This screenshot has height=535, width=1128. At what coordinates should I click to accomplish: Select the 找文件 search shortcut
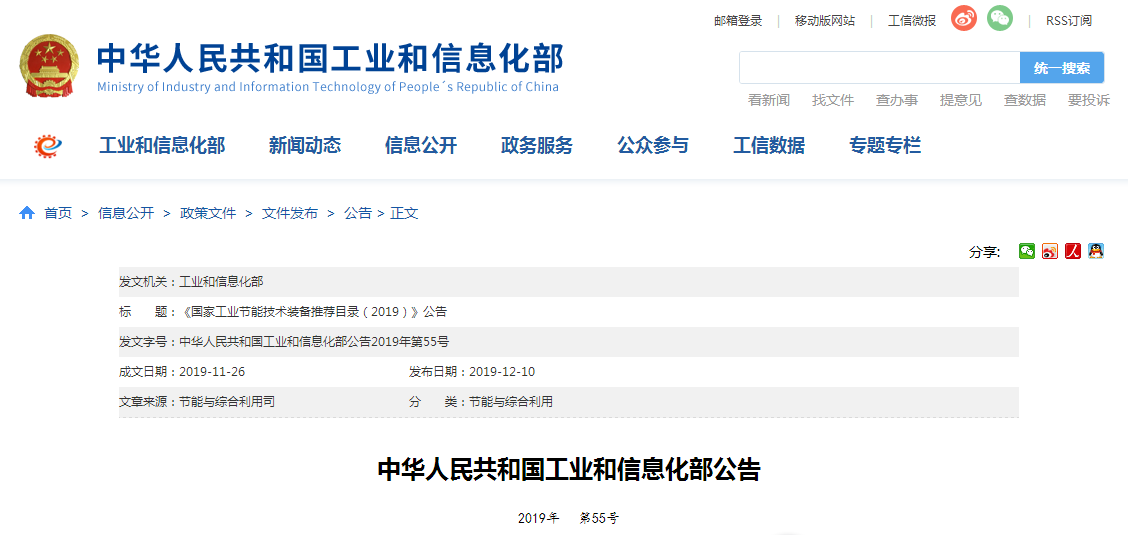point(833,100)
